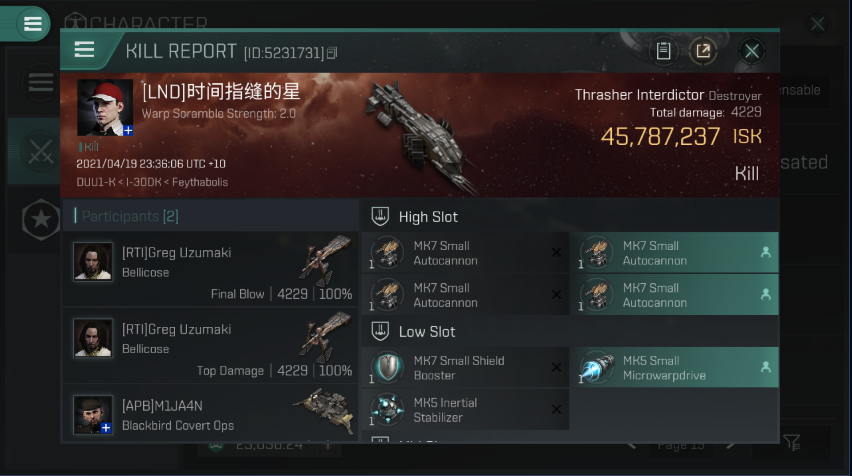Select the star badge sidebar icon
852x476 pixels.
(41, 220)
